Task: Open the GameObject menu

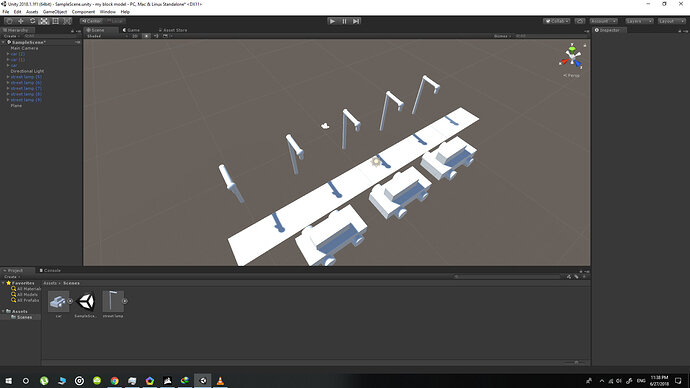Action: (55, 12)
